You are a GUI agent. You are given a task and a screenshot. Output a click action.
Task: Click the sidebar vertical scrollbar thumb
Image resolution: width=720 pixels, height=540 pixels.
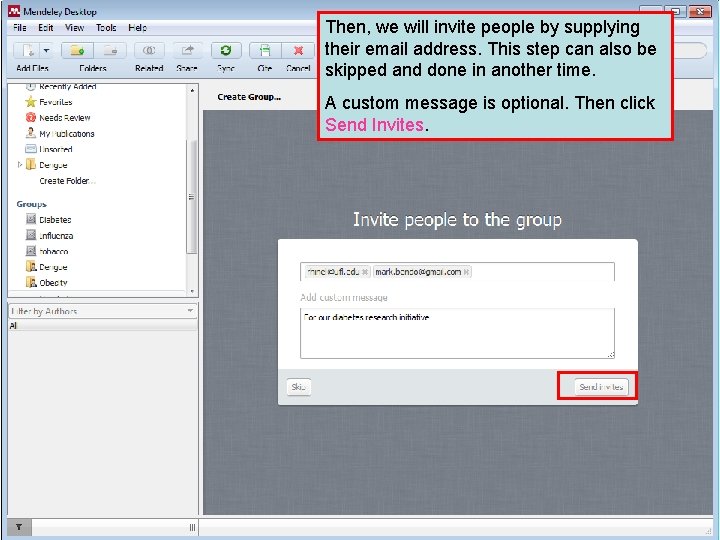192,197
